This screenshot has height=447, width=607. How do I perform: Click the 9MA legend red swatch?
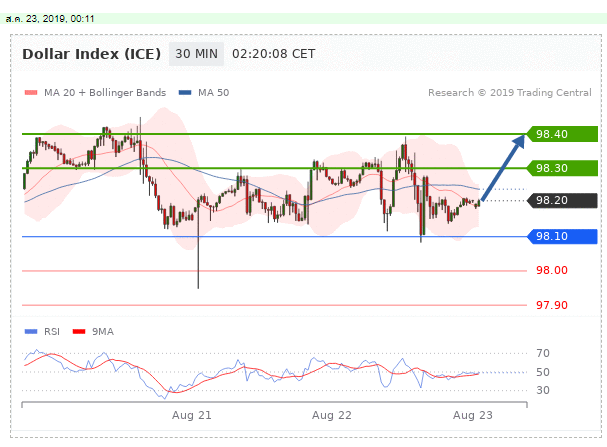(79, 332)
